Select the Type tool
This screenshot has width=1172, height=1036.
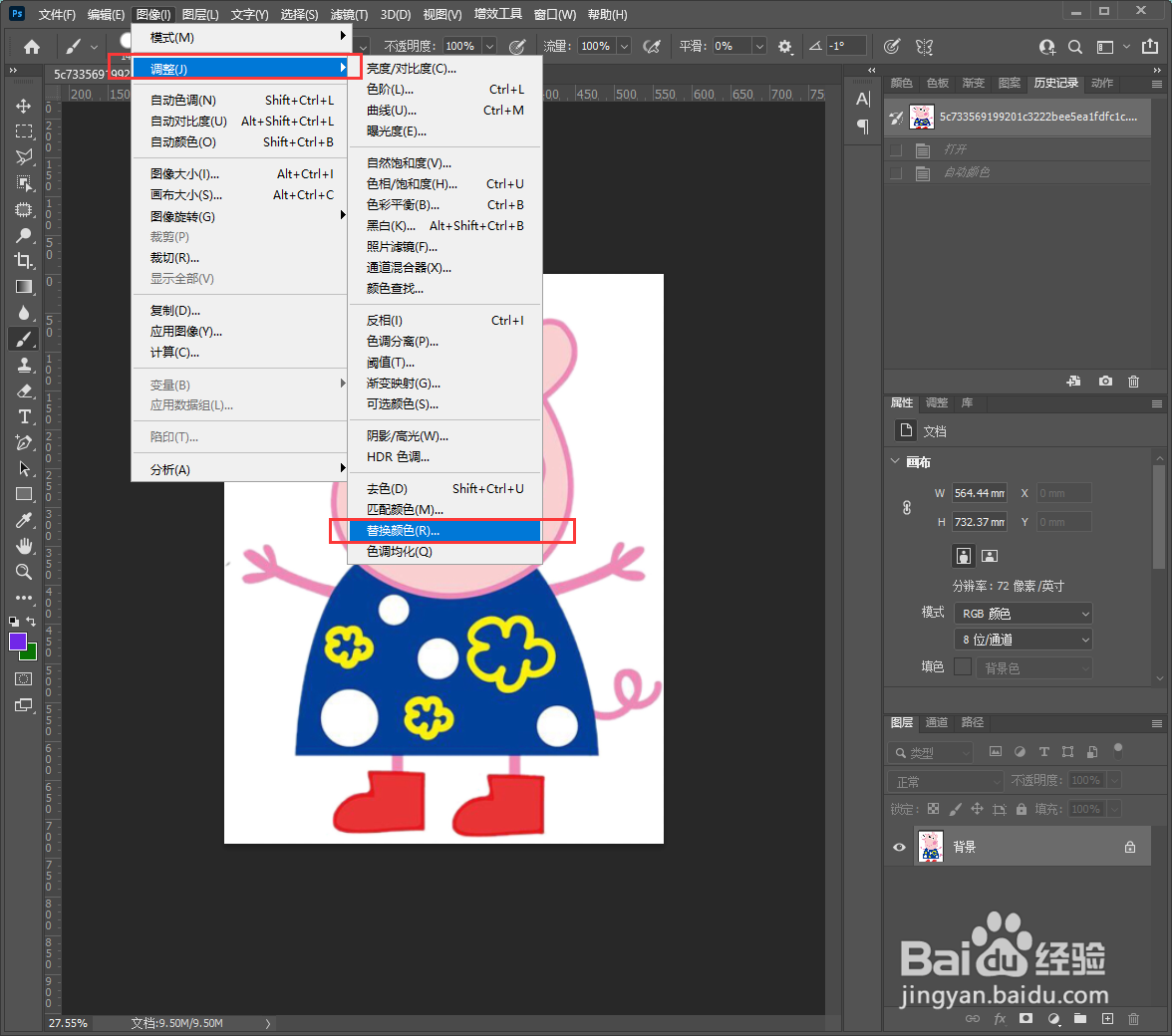(24, 416)
